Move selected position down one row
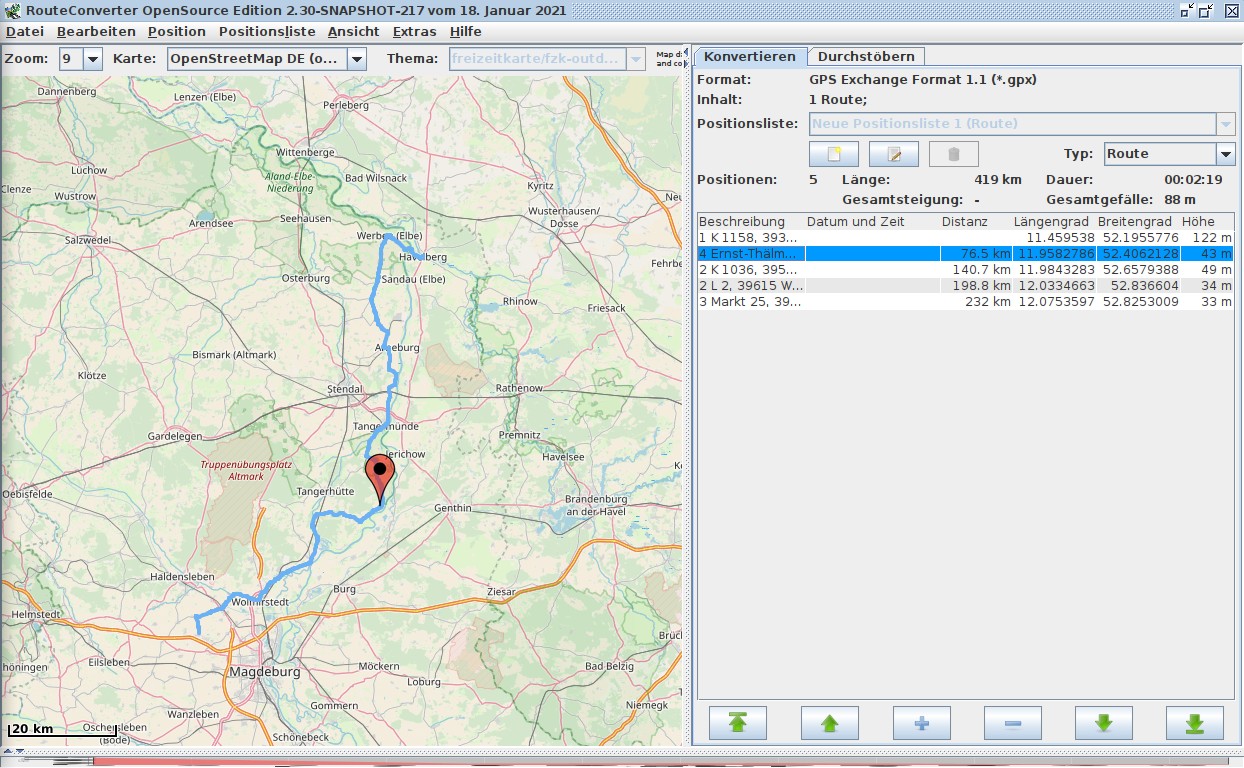Viewport: 1244px width, 768px height. (1103, 723)
